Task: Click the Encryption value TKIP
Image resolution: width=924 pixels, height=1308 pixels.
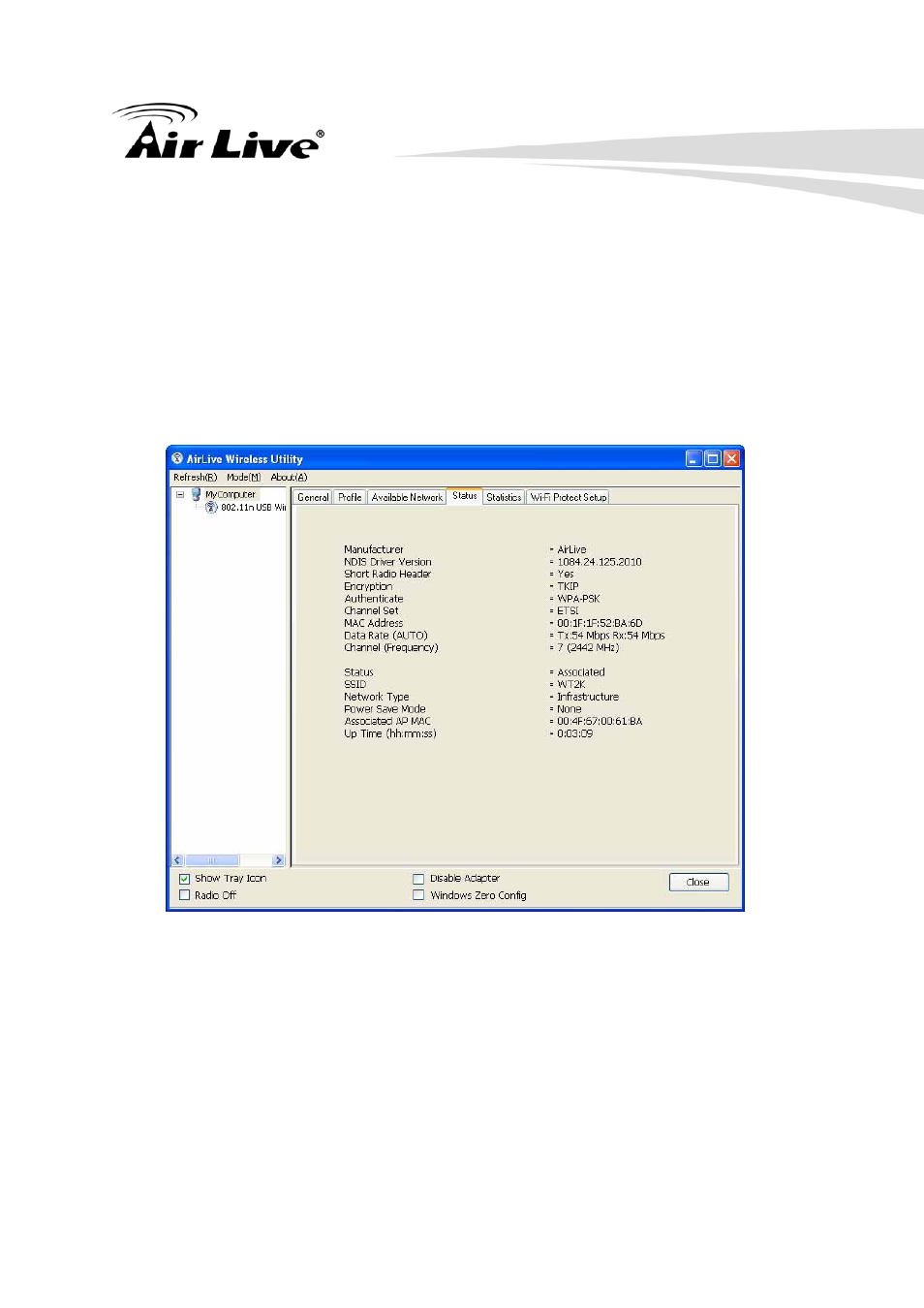Action: (x=568, y=586)
